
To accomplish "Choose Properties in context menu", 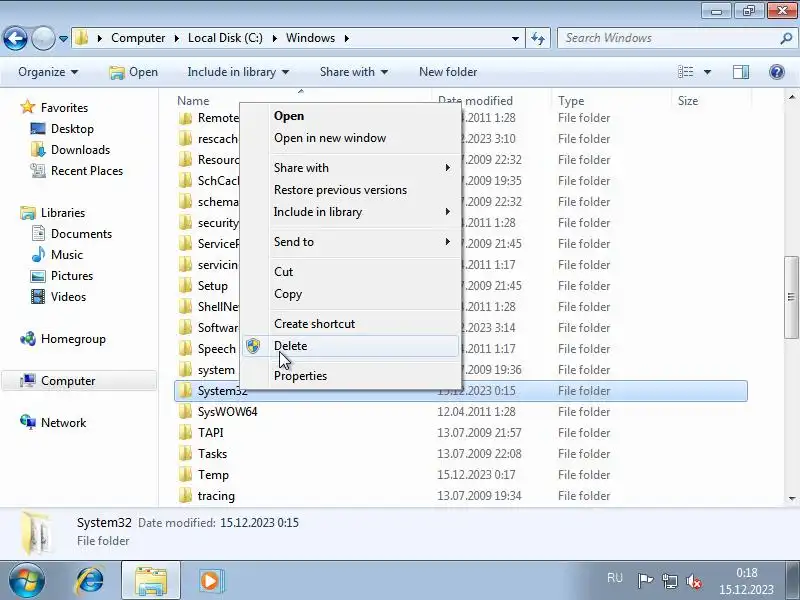I will point(351,376).
